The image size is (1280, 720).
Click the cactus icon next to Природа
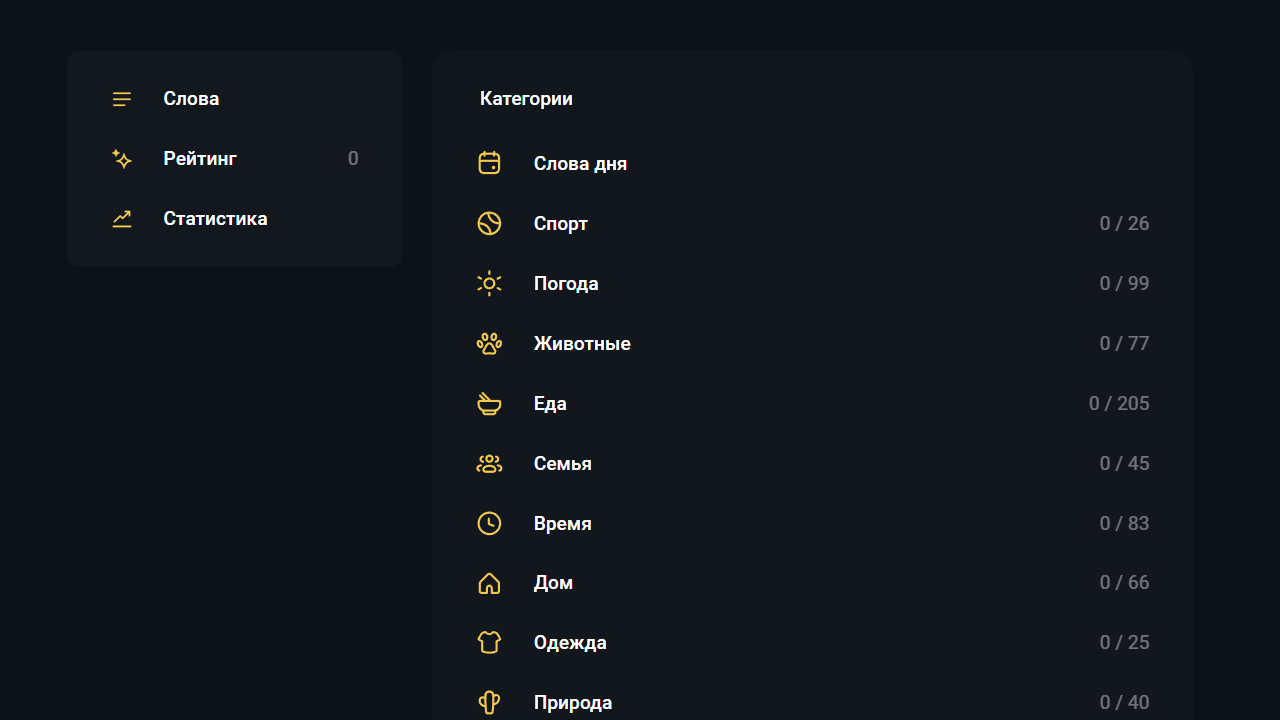tap(489, 702)
